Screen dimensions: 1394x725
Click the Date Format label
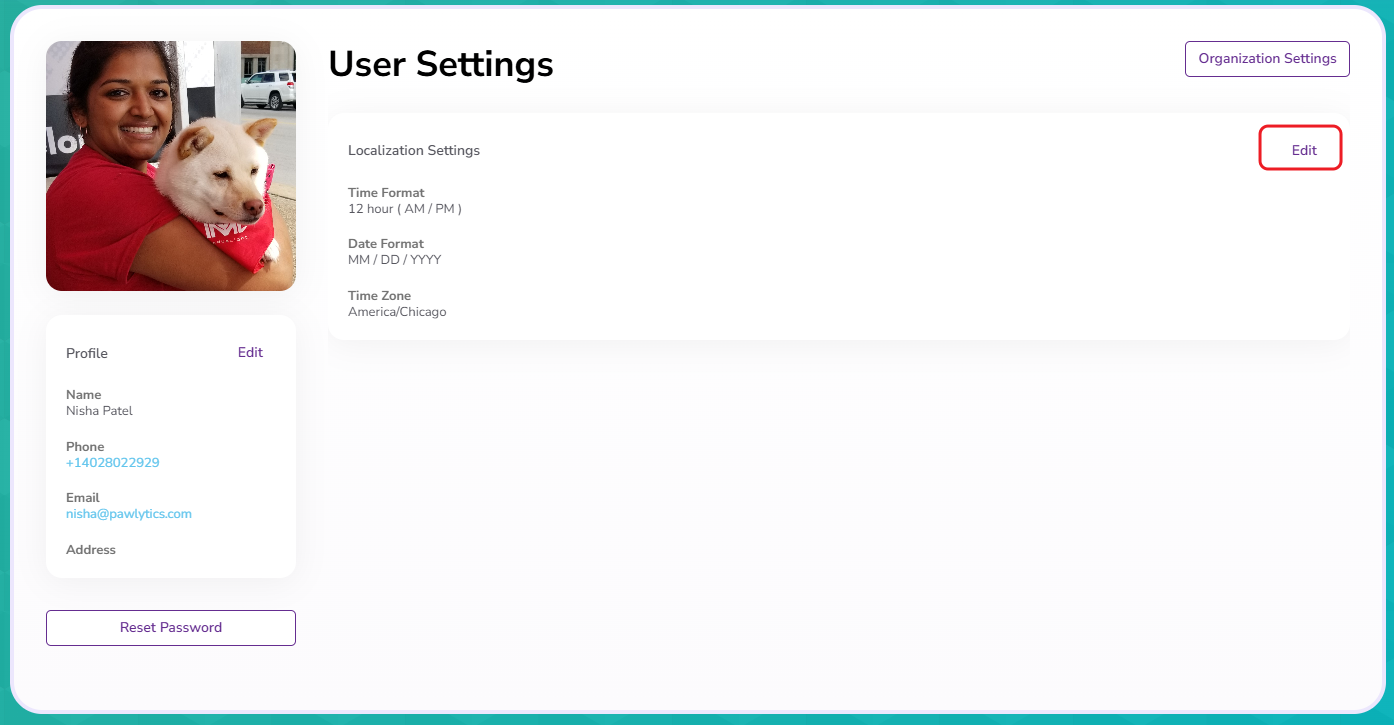click(x=386, y=244)
